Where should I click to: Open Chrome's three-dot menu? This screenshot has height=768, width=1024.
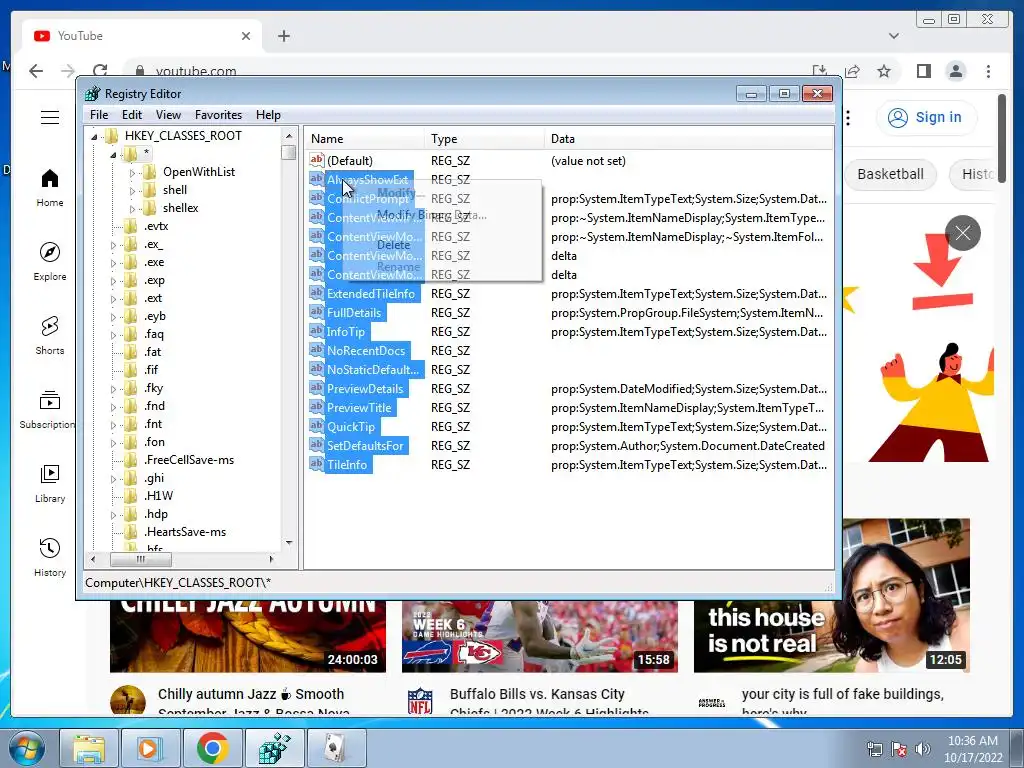pos(988,71)
